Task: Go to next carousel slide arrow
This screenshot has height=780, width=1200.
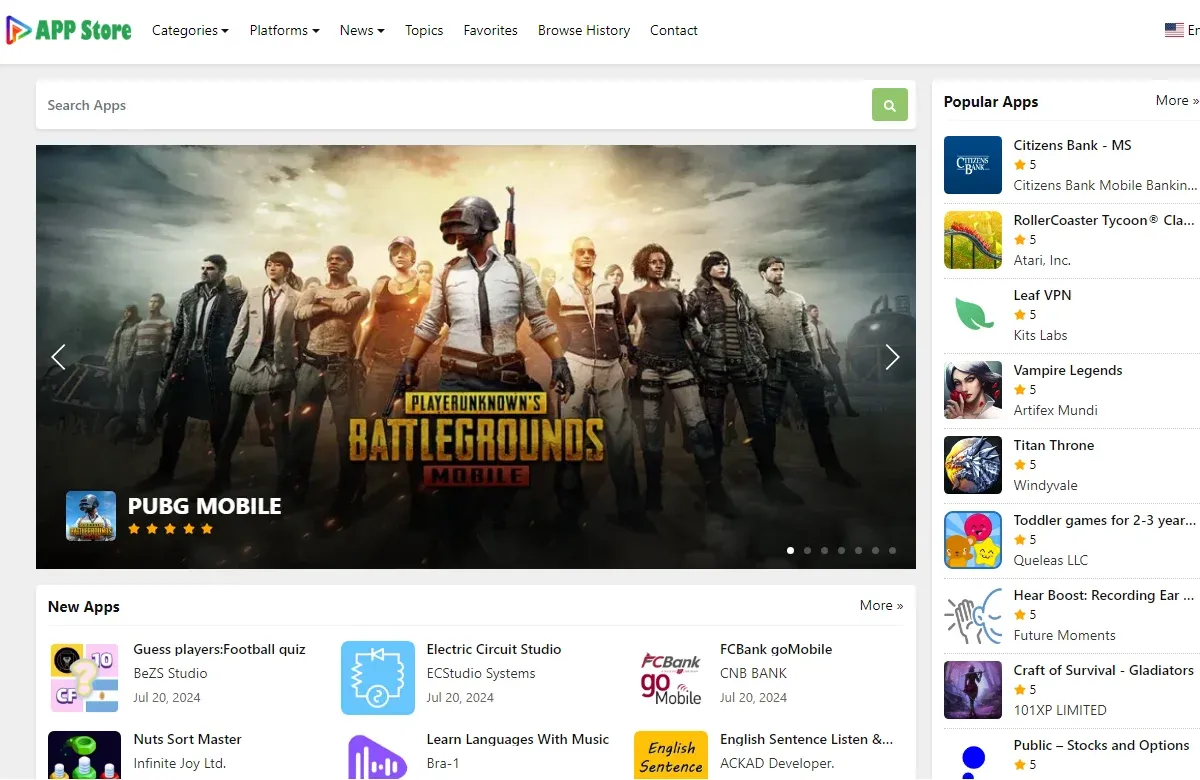Action: pyautogui.click(x=892, y=357)
